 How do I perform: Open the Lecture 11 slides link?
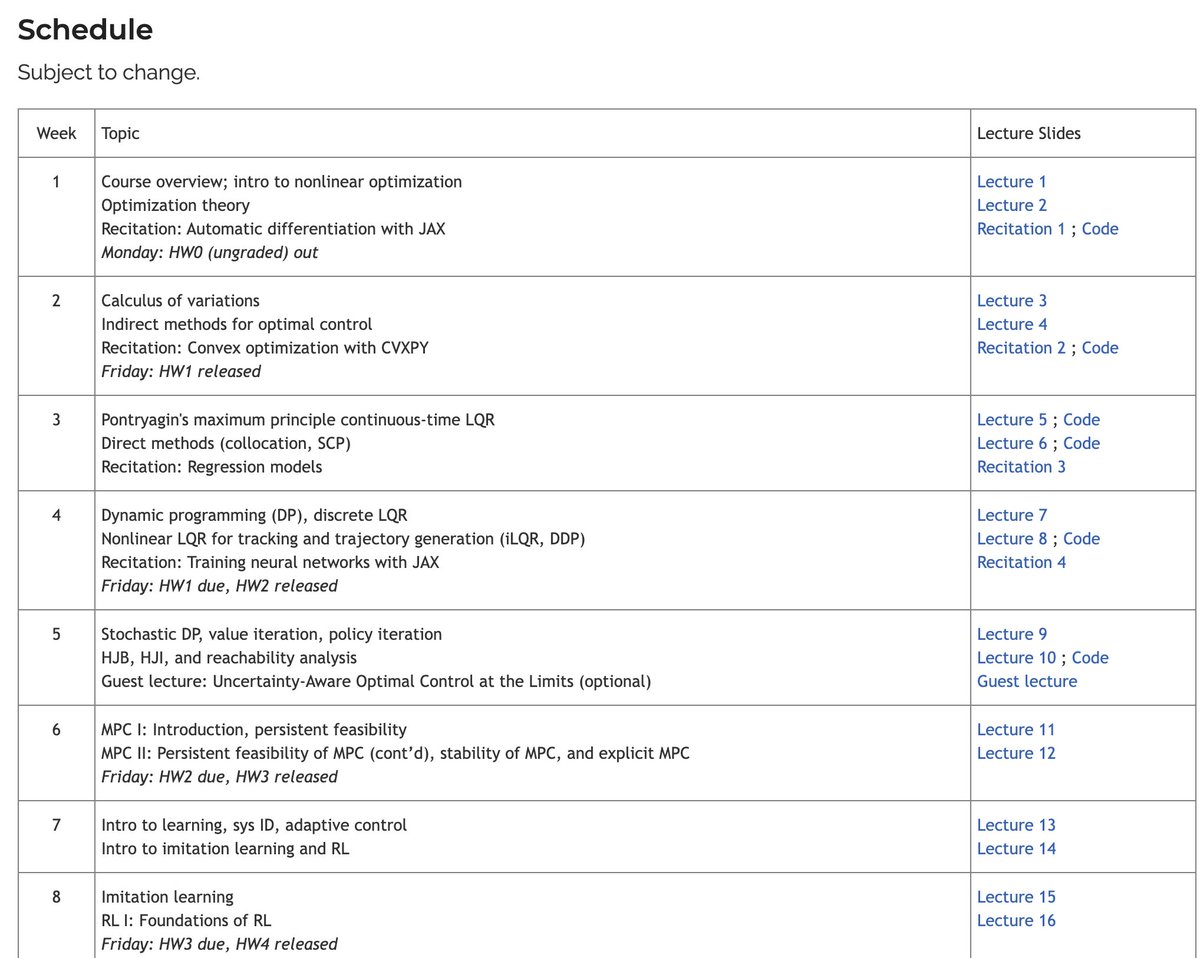[x=1016, y=730]
